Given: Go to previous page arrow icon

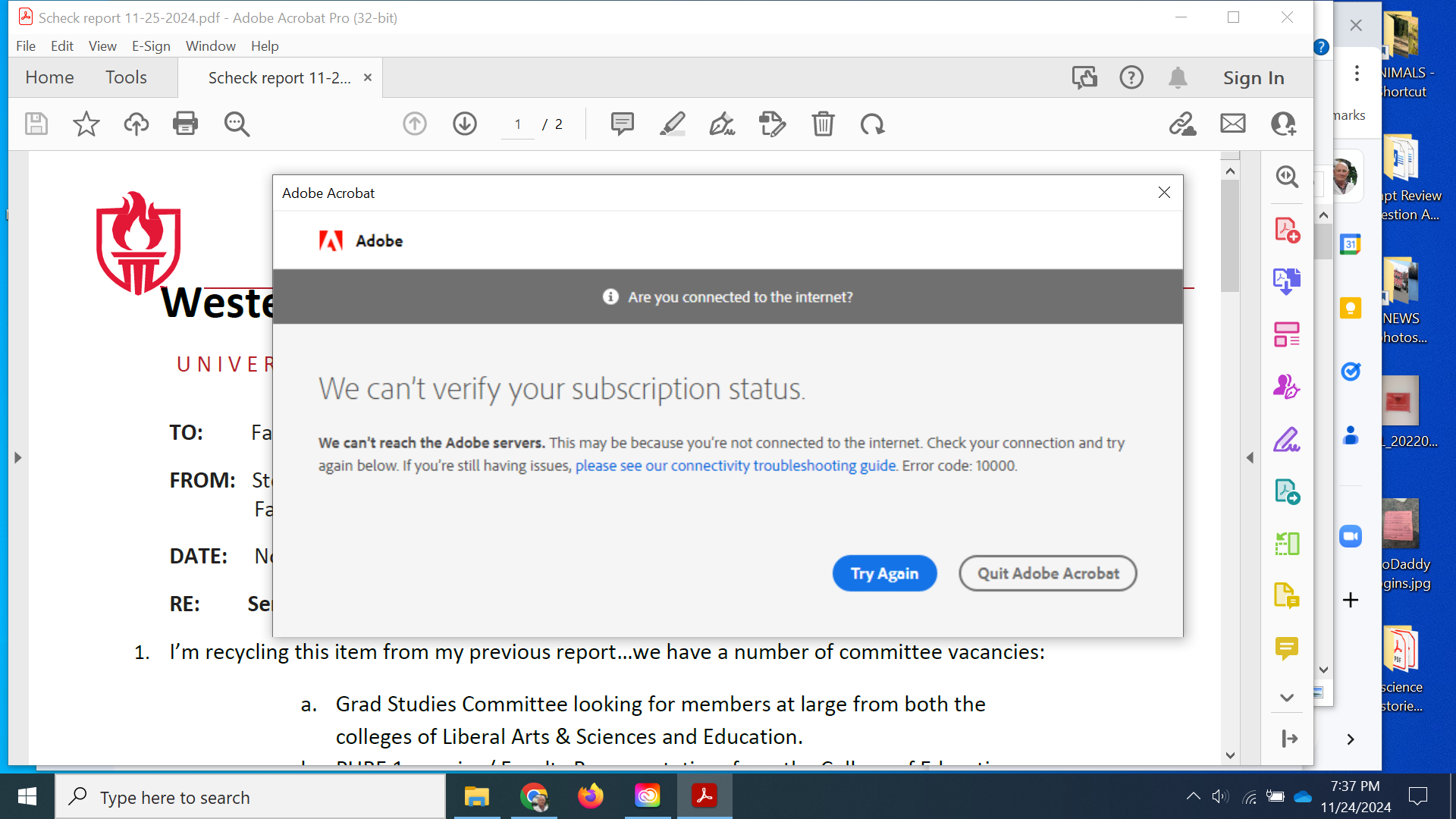Looking at the screenshot, I should click(415, 124).
